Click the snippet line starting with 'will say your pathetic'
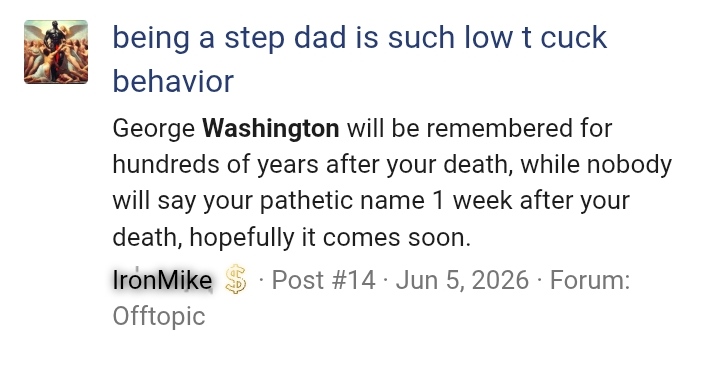 371,202
